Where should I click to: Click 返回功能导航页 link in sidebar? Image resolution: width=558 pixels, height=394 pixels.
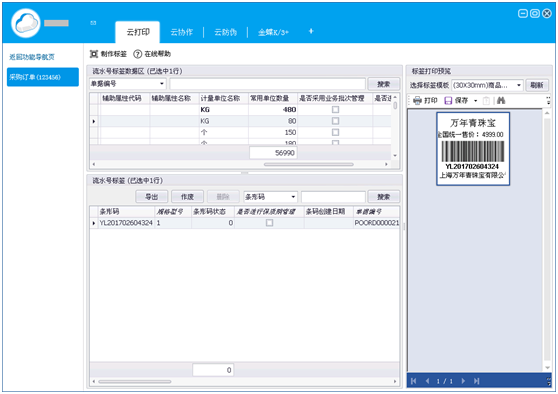click(32, 57)
